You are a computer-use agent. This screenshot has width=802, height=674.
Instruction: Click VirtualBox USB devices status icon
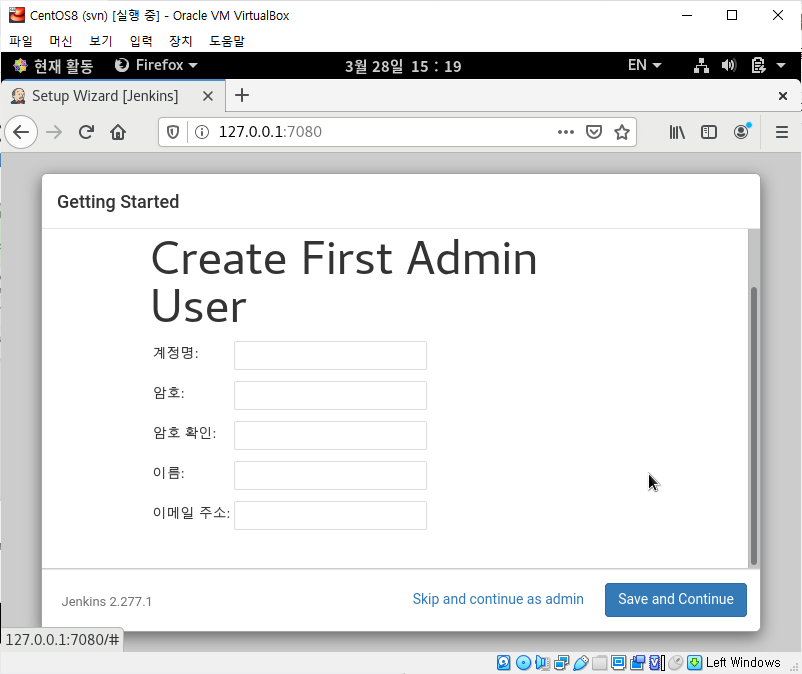tap(581, 663)
